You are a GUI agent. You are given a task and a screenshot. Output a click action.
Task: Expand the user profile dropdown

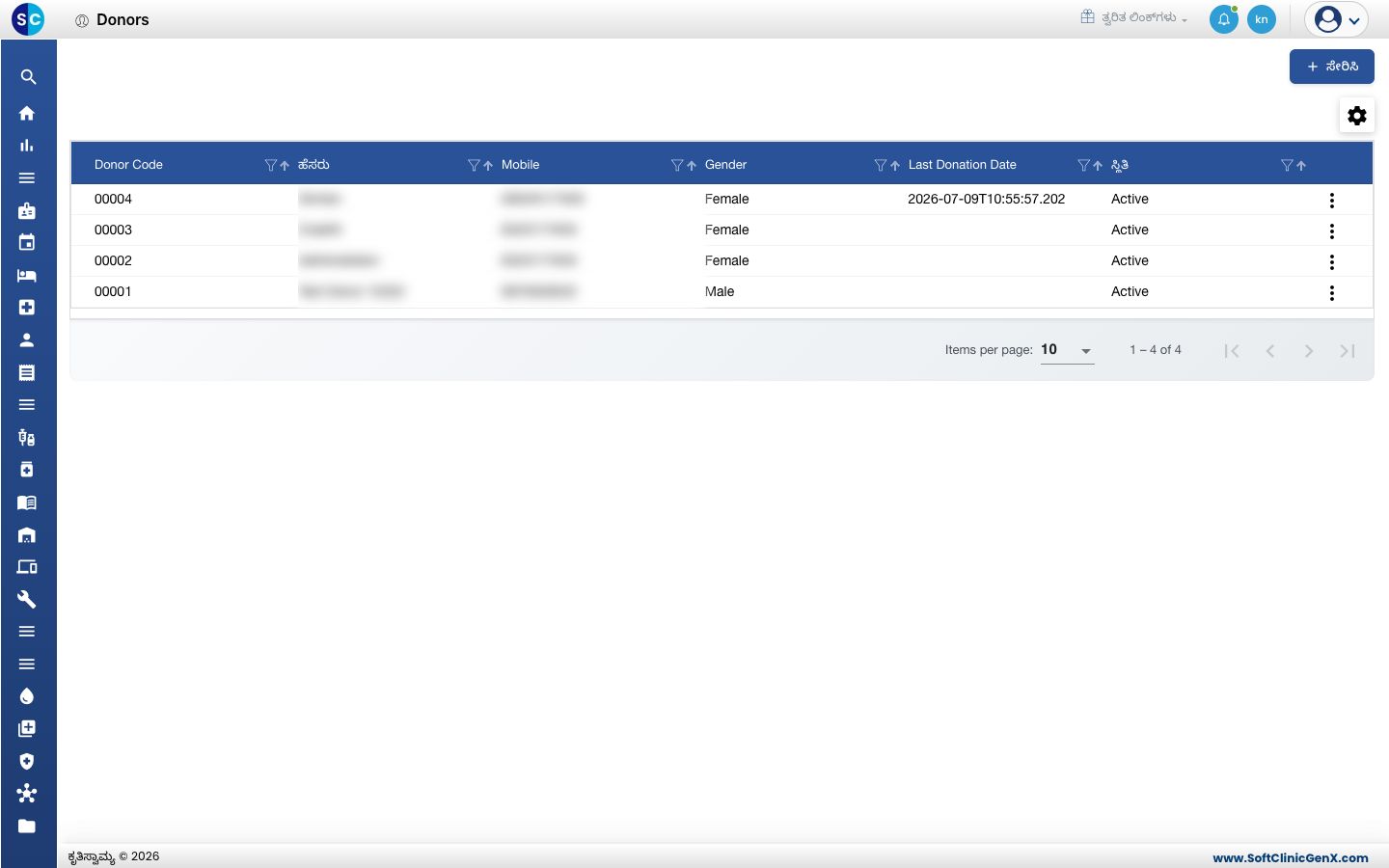1337,19
